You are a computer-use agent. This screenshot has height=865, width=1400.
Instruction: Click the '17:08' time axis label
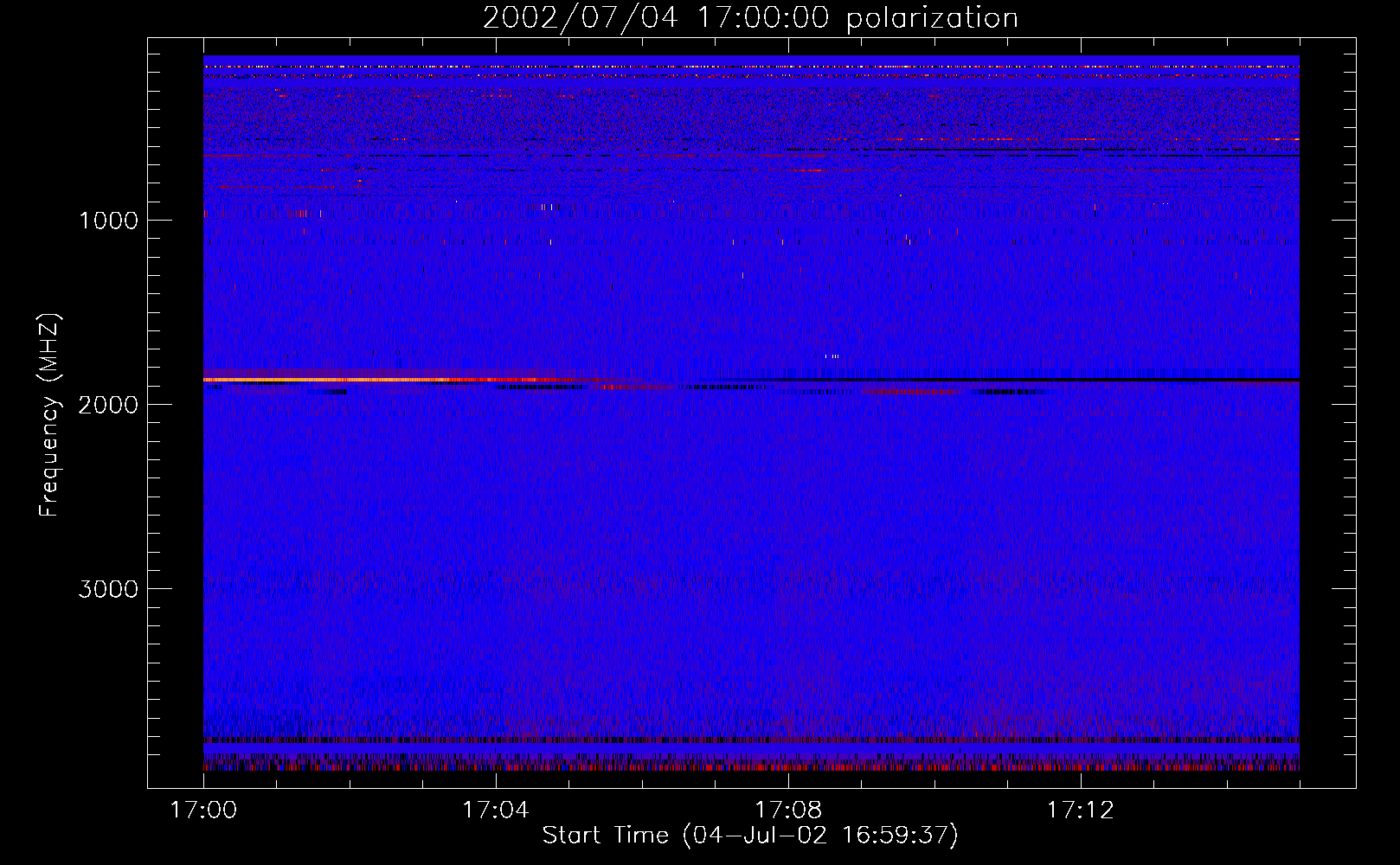787,811
